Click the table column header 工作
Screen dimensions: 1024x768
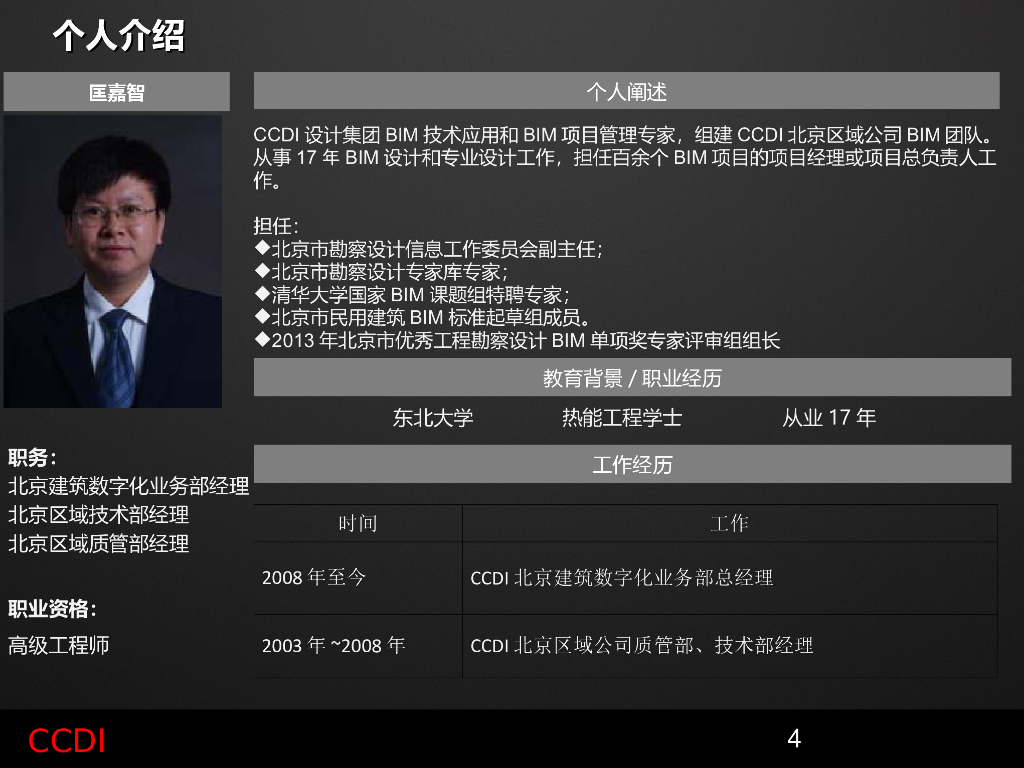click(x=729, y=523)
